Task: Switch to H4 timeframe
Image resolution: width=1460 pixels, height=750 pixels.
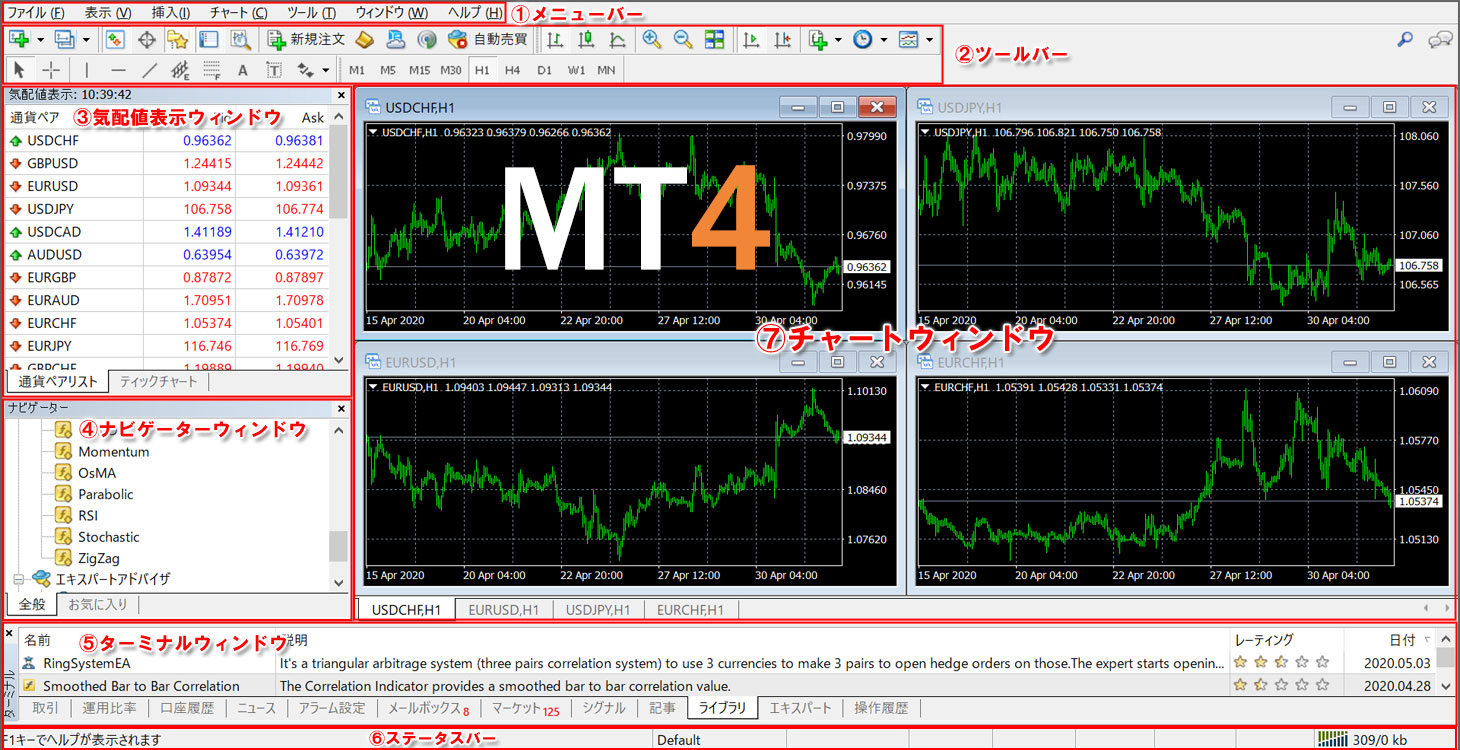Action: 513,70
